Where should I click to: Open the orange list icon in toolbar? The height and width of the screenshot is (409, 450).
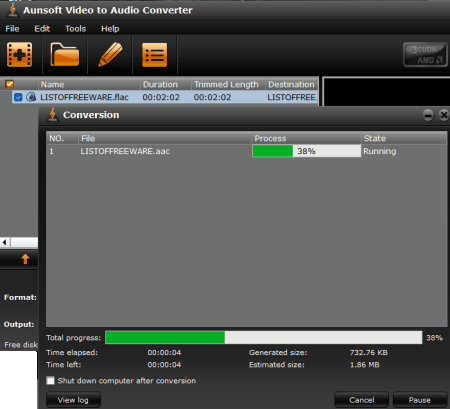[154, 55]
